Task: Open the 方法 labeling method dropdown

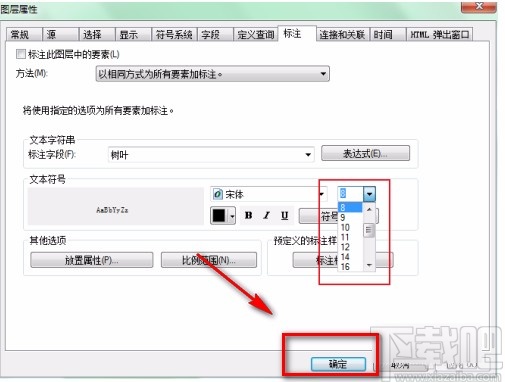Action: [x=212, y=74]
